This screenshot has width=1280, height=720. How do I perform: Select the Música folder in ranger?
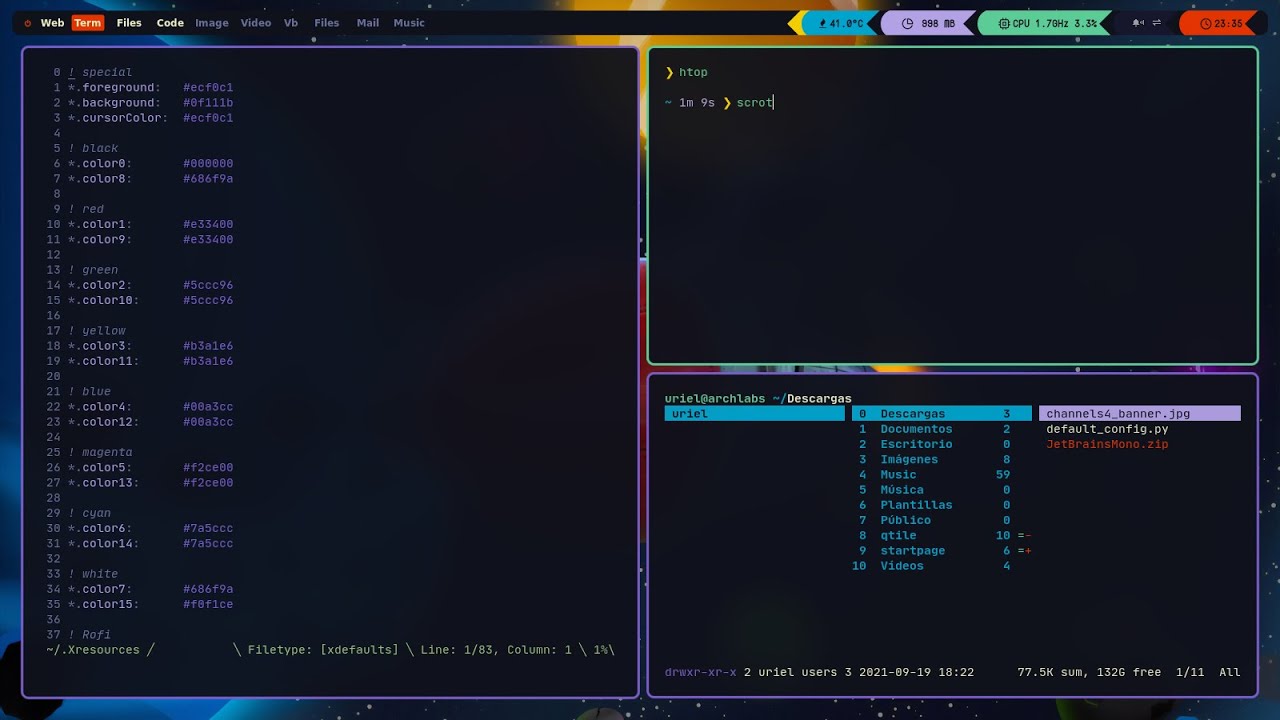pyautogui.click(x=941, y=490)
